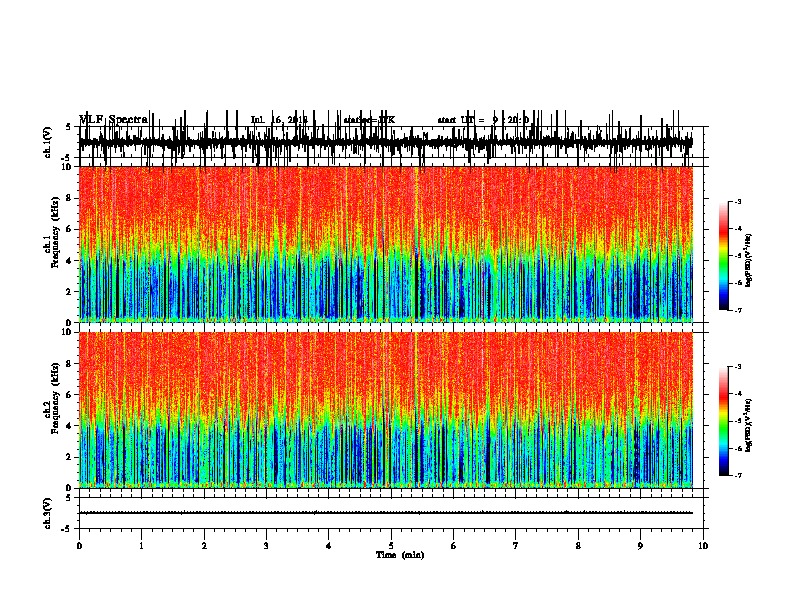Screen dimensions: 792x612
Task: Click the '-7' value on ch.1 color bar
Action: point(738,310)
